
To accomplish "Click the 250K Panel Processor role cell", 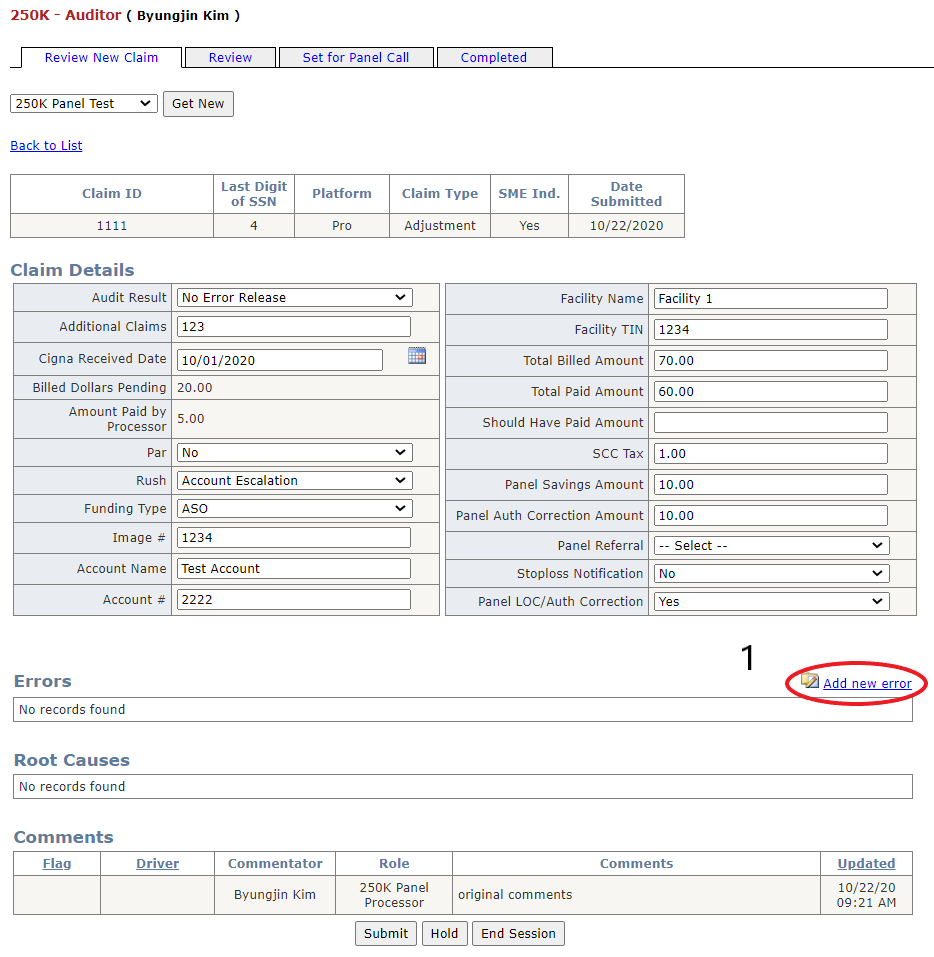I will click(394, 895).
